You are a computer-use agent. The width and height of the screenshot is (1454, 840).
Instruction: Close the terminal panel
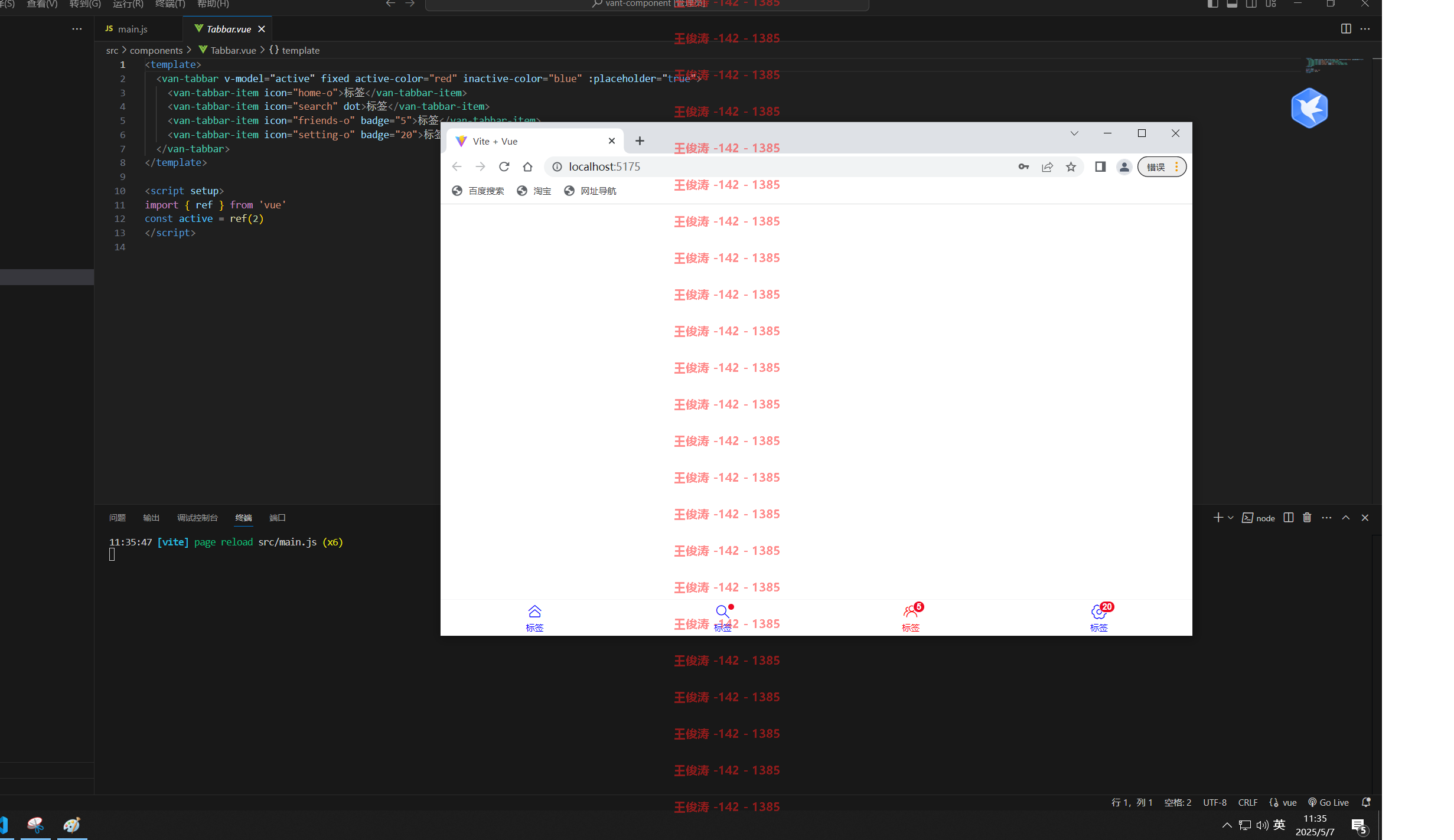pyautogui.click(x=1365, y=518)
